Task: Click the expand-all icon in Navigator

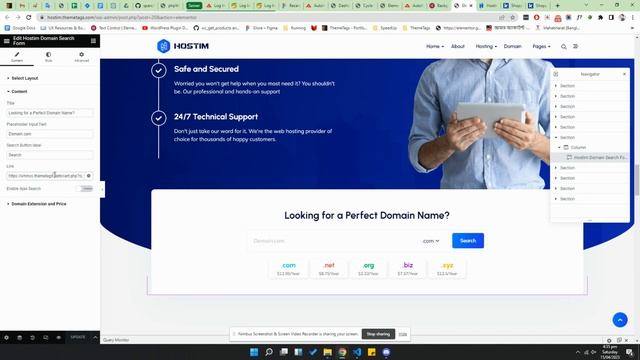Action: (x=556, y=74)
